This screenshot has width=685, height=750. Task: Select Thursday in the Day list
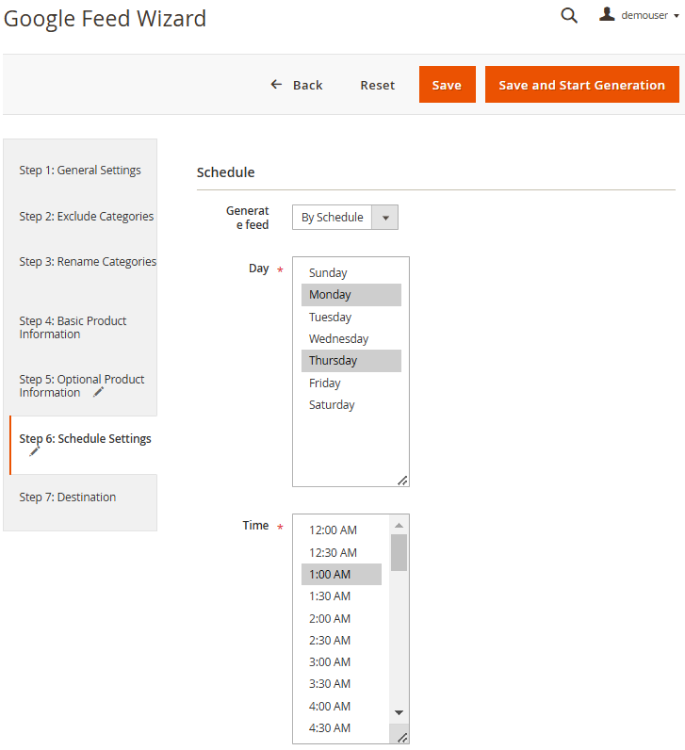(x=351, y=361)
